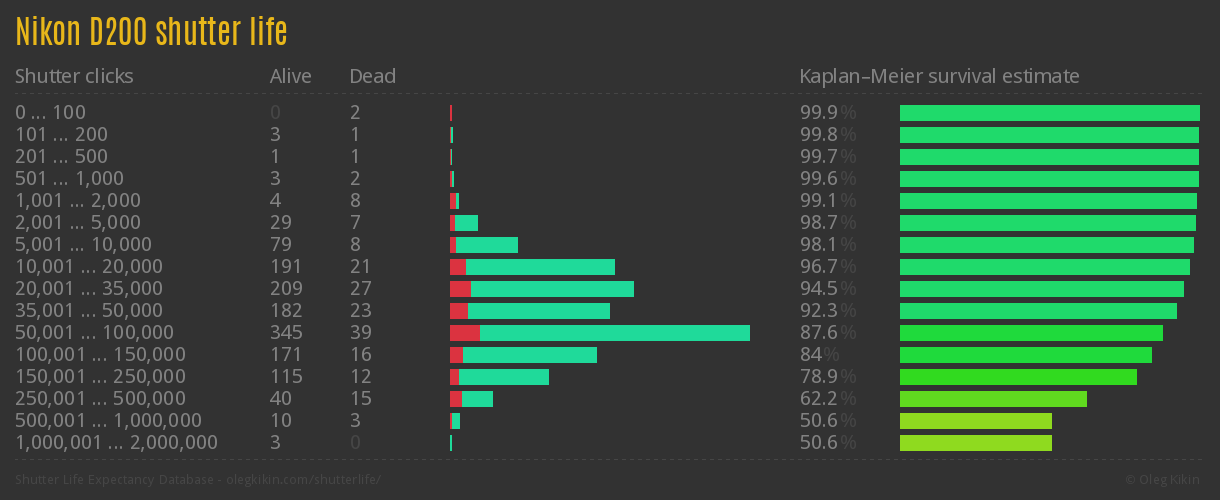Click the alive count 345
Screen dimensions: 1220x500
(286, 333)
